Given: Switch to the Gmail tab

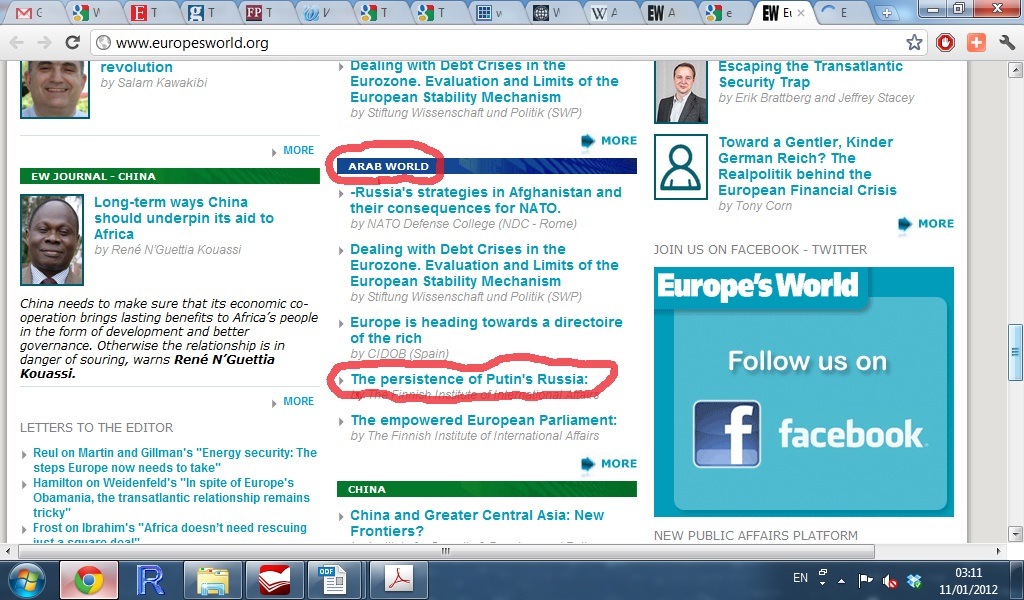Looking at the screenshot, I should 30,13.
